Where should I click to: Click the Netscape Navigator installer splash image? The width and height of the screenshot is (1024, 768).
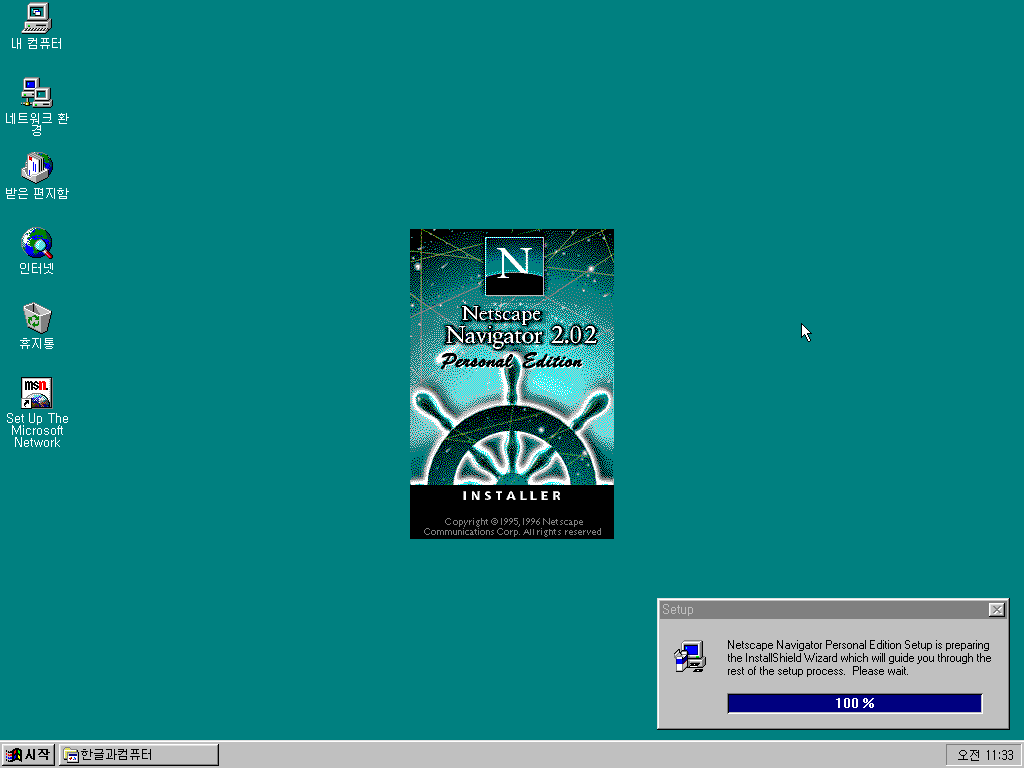512,384
